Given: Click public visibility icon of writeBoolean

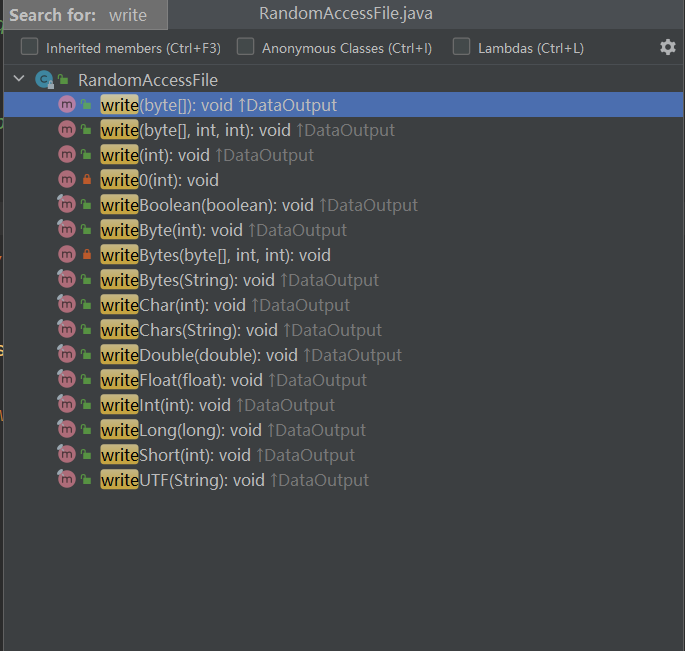Looking at the screenshot, I should click(x=86, y=205).
